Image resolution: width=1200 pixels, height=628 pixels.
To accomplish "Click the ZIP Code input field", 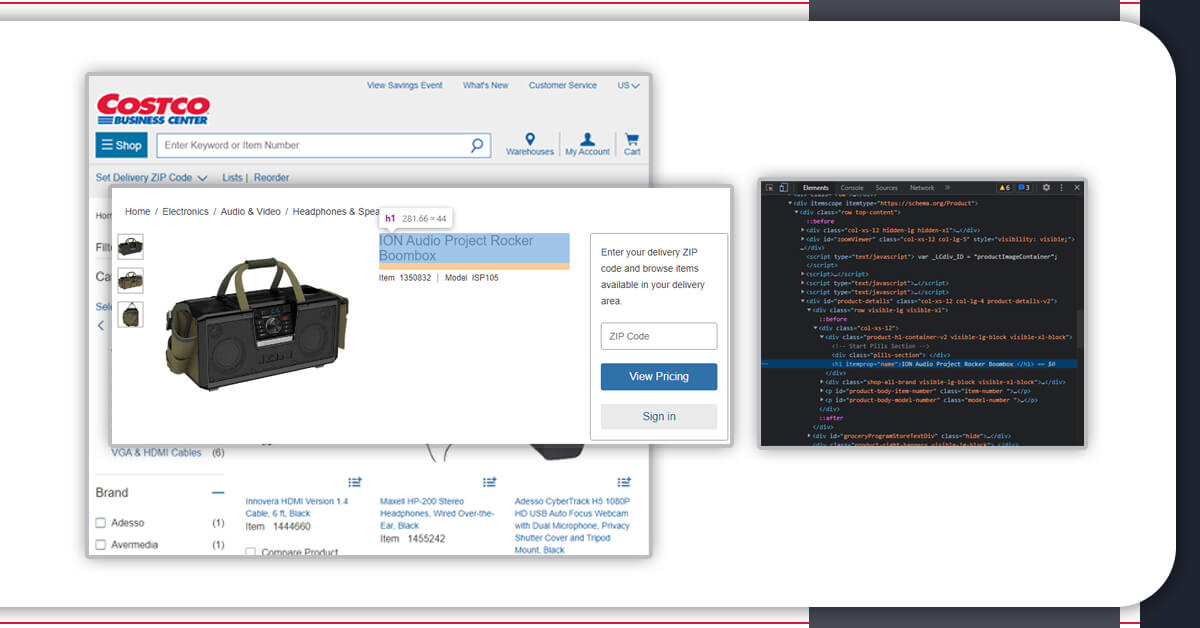I will coord(659,336).
